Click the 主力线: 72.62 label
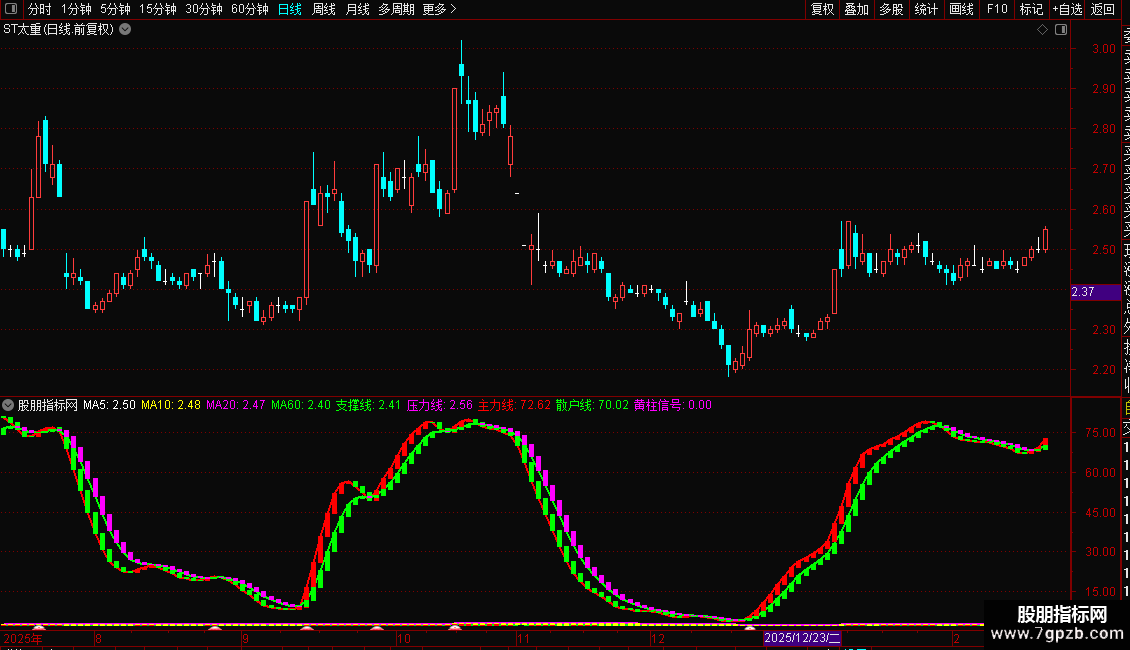The height and width of the screenshot is (650, 1130). (515, 405)
